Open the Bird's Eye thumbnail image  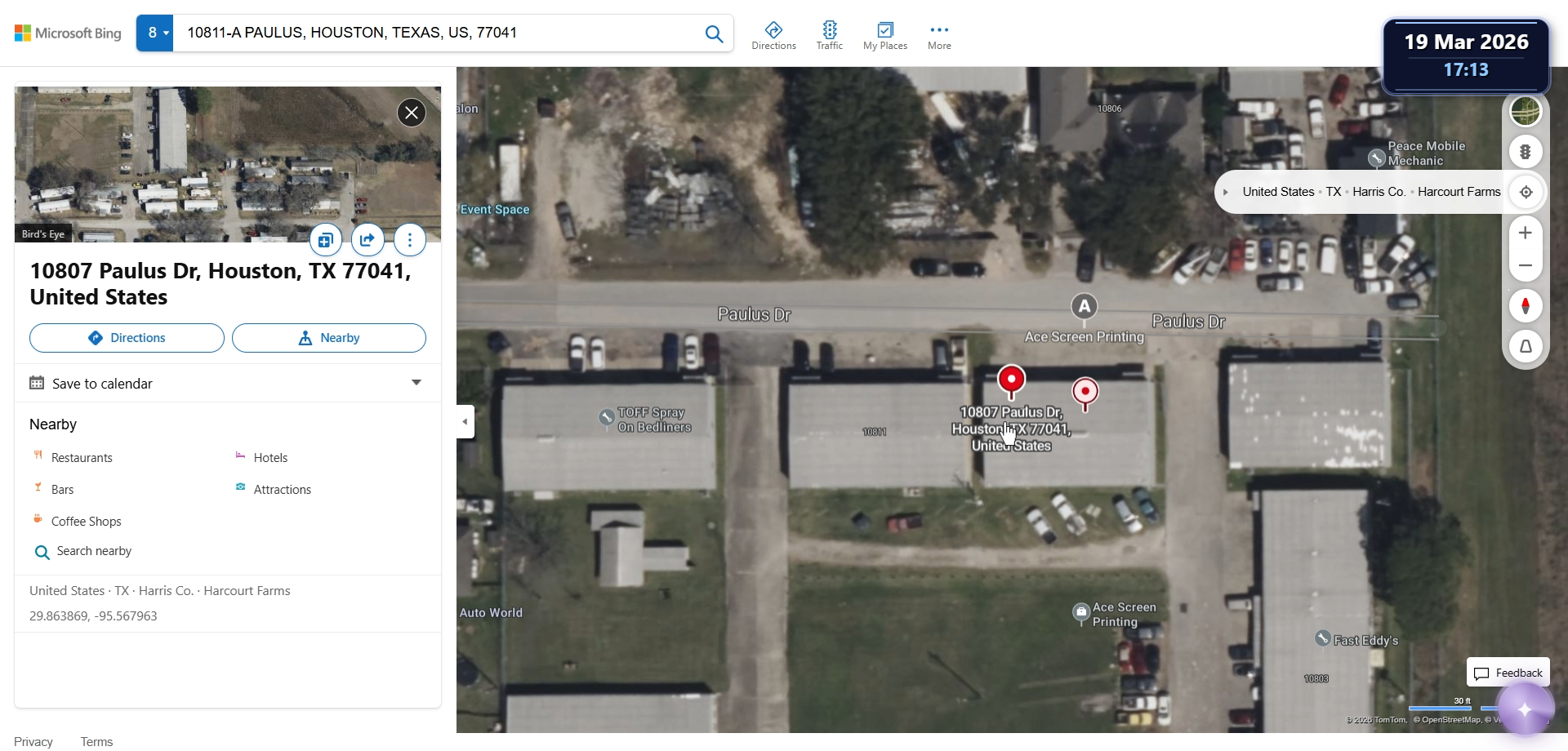click(x=228, y=164)
